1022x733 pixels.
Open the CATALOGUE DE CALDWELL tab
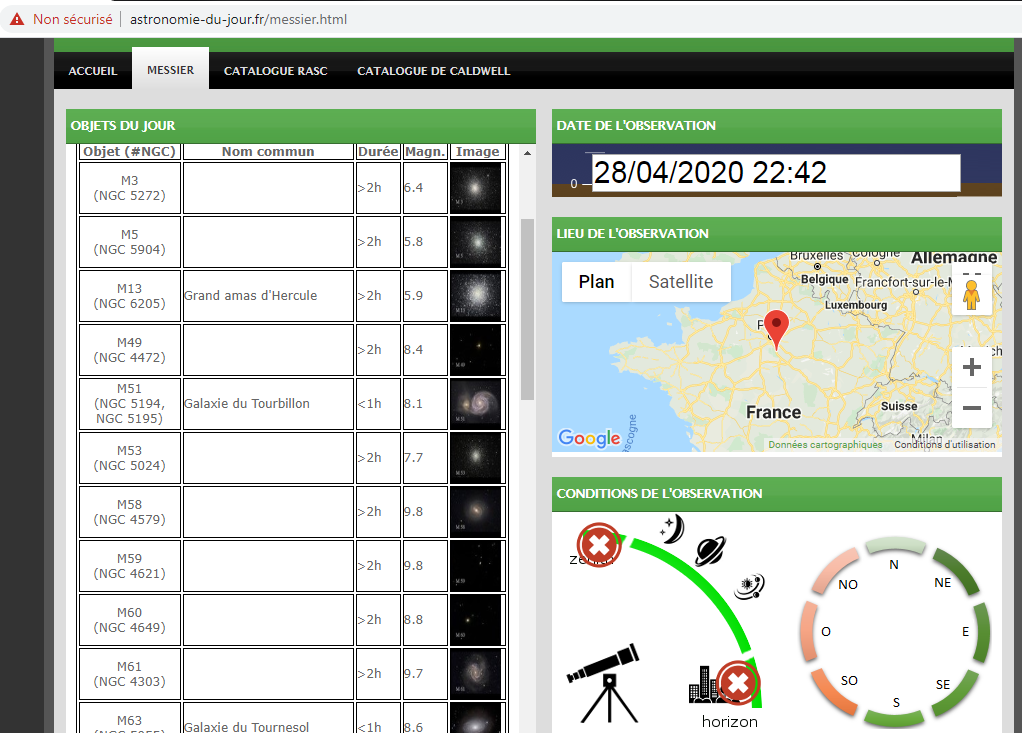433,71
